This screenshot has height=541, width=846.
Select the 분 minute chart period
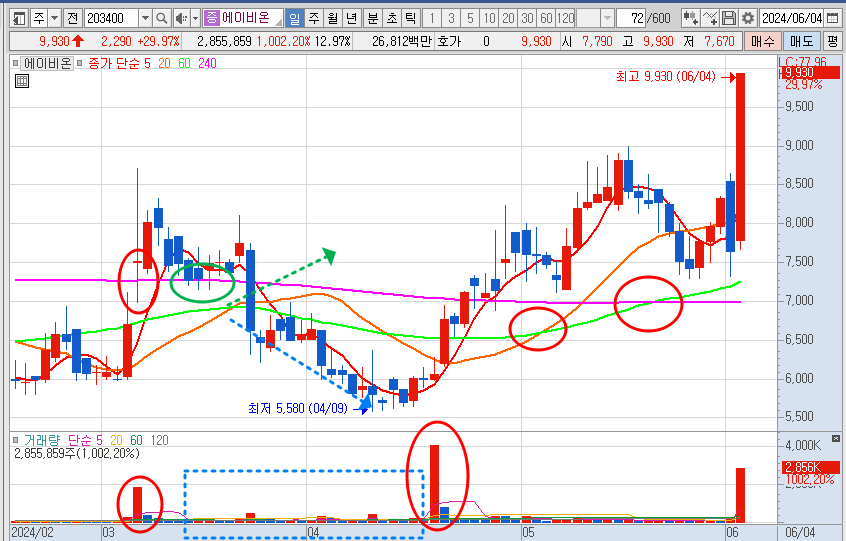click(x=372, y=18)
